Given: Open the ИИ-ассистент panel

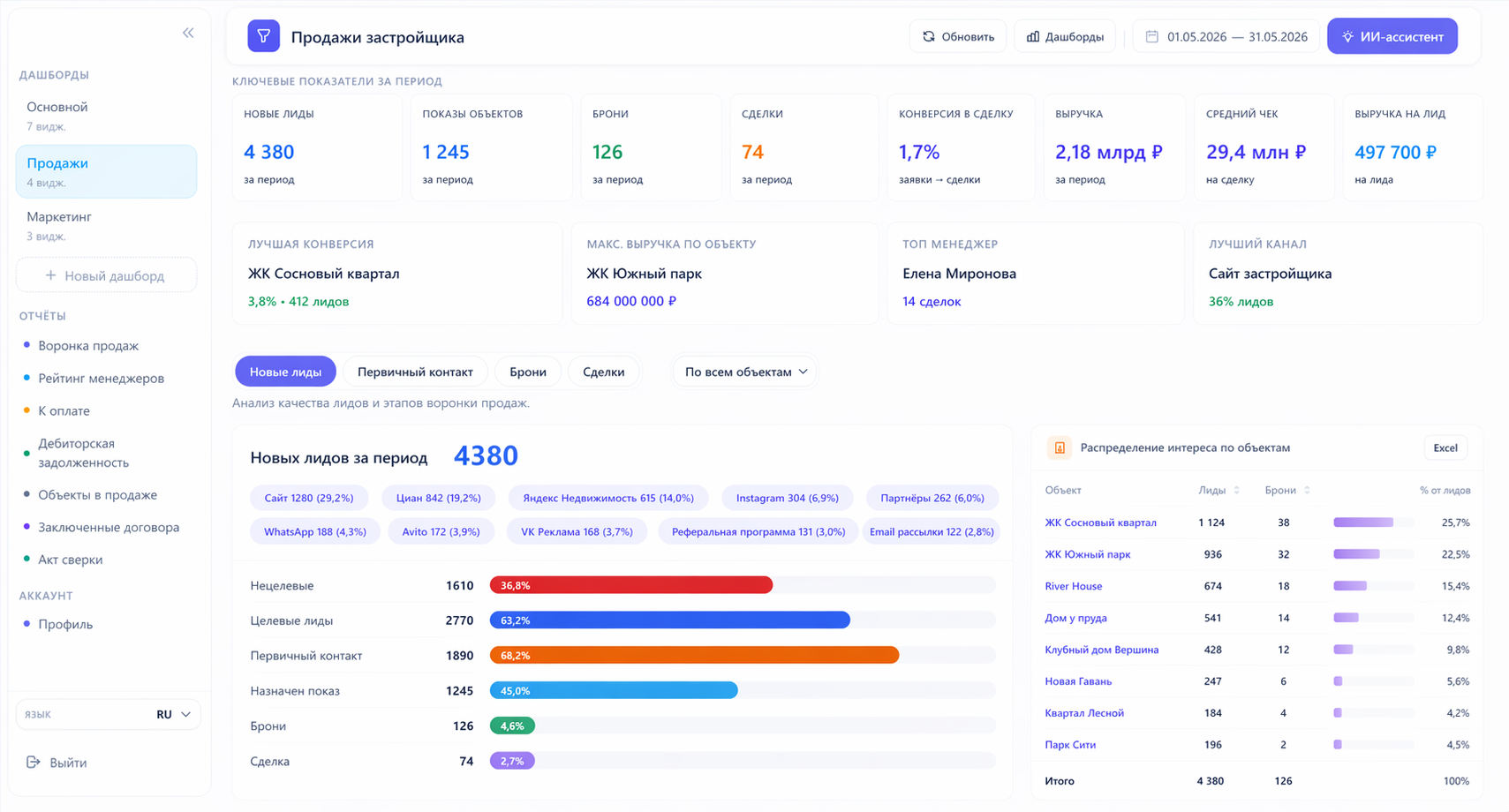Looking at the screenshot, I should click(1392, 36).
